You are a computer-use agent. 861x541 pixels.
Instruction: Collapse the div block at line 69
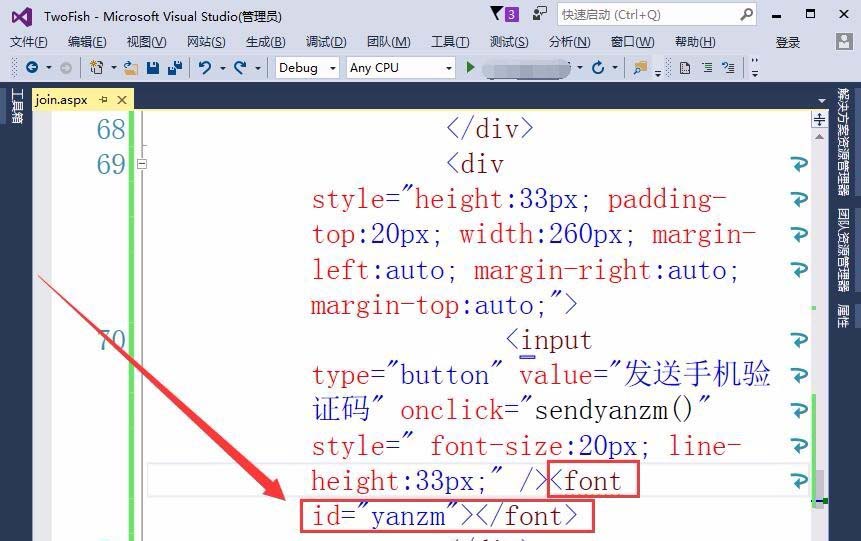point(142,164)
